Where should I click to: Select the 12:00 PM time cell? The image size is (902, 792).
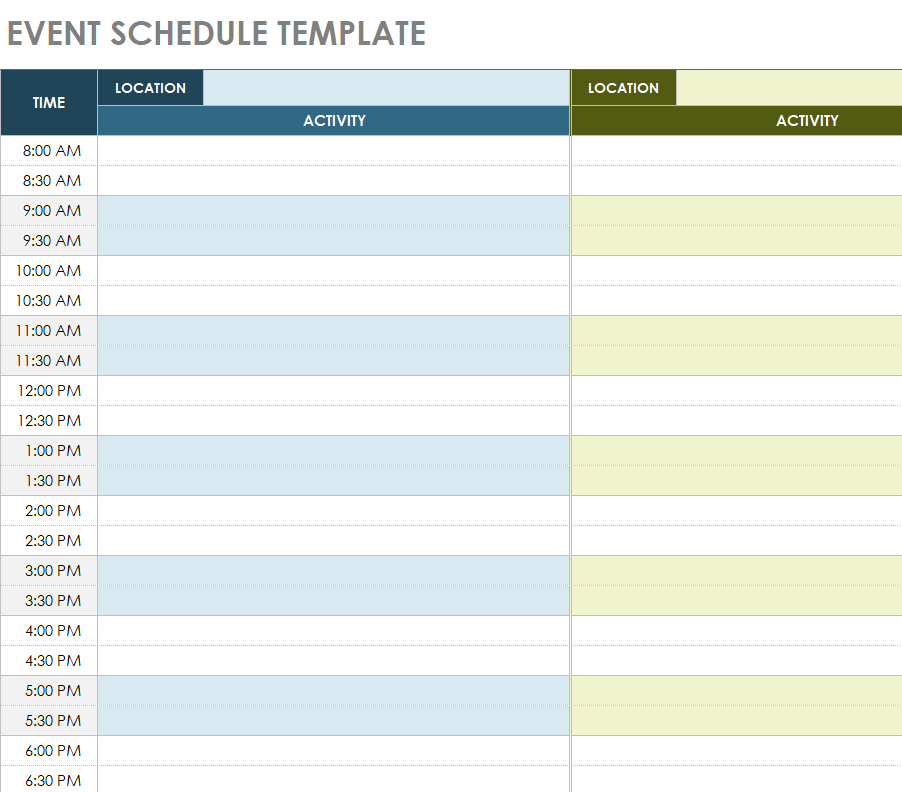click(49, 391)
